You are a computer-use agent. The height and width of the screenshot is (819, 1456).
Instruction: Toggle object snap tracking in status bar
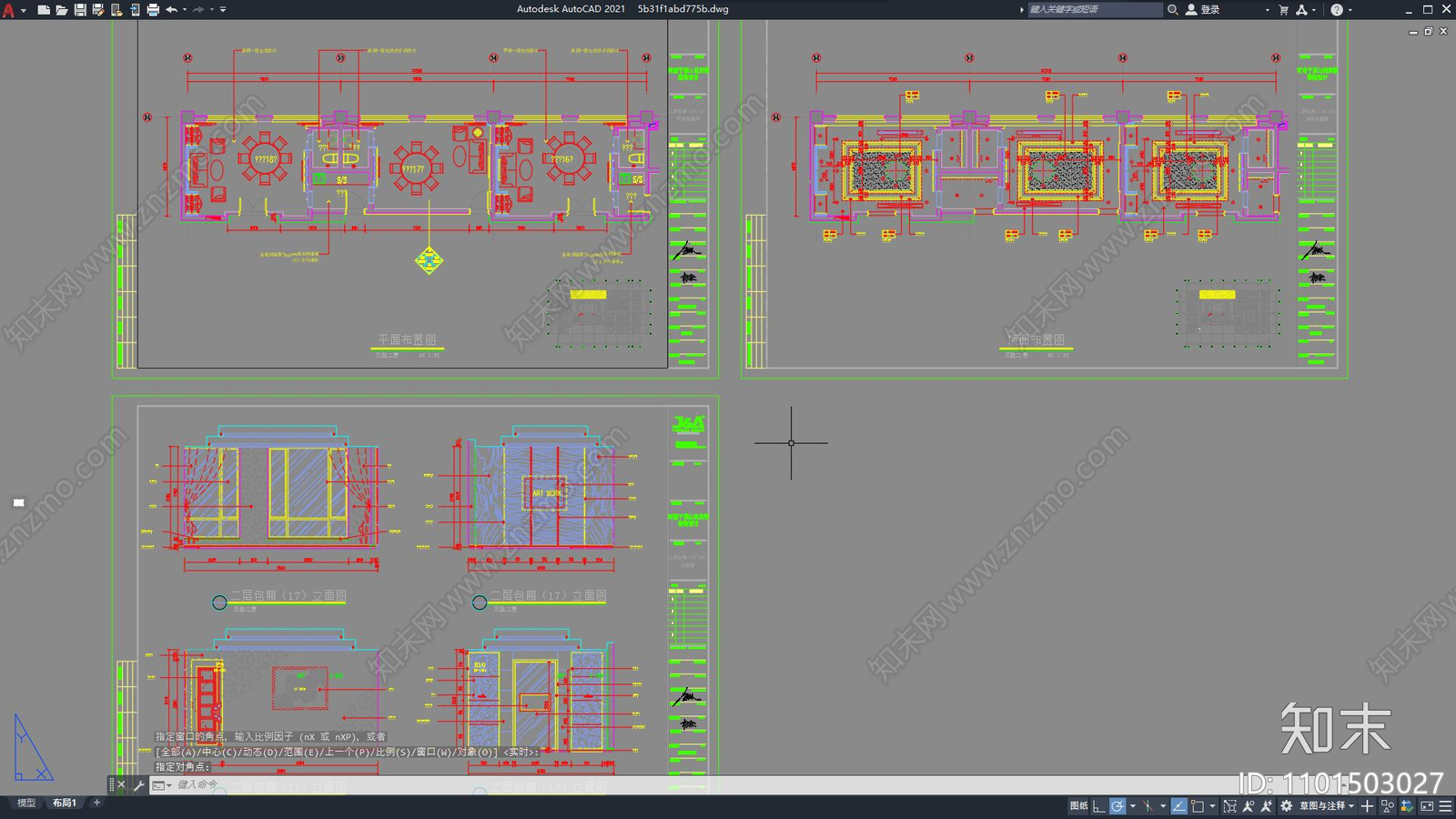1179,806
